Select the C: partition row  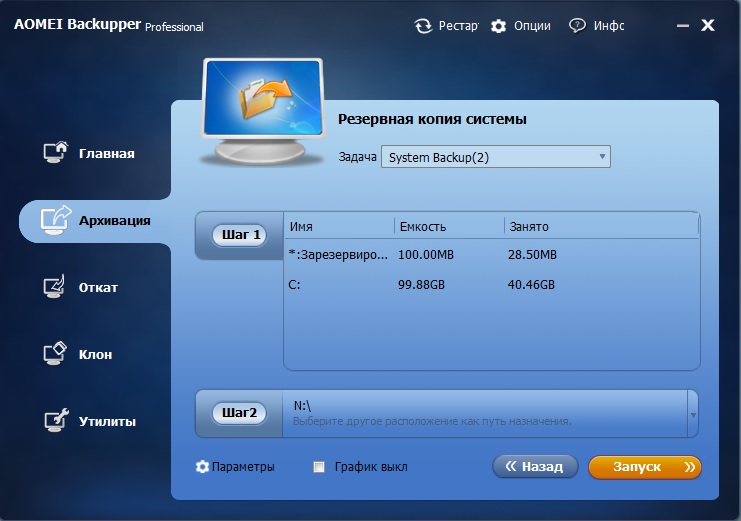pyautogui.click(x=491, y=285)
